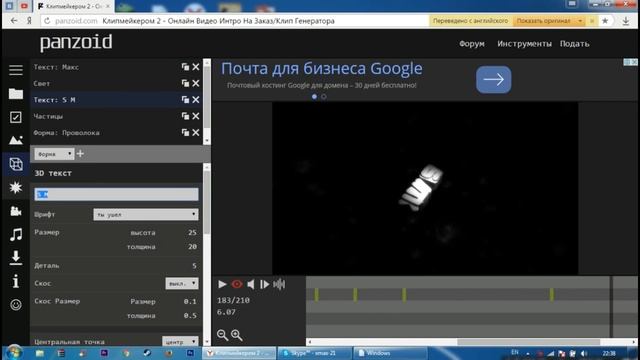
Task: Delete the 'Свет' object
Action: click(196, 83)
